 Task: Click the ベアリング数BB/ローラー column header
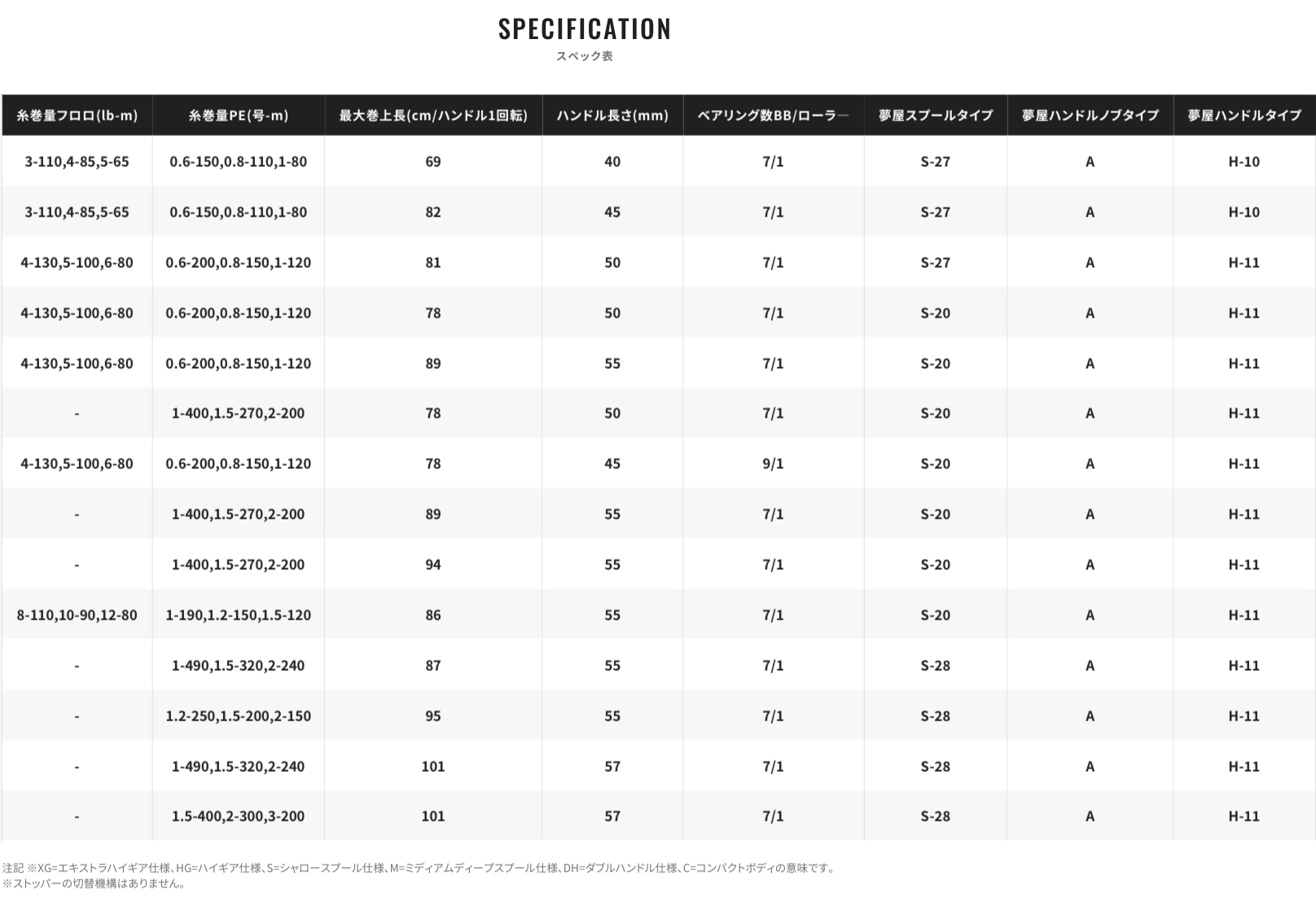coord(773,116)
